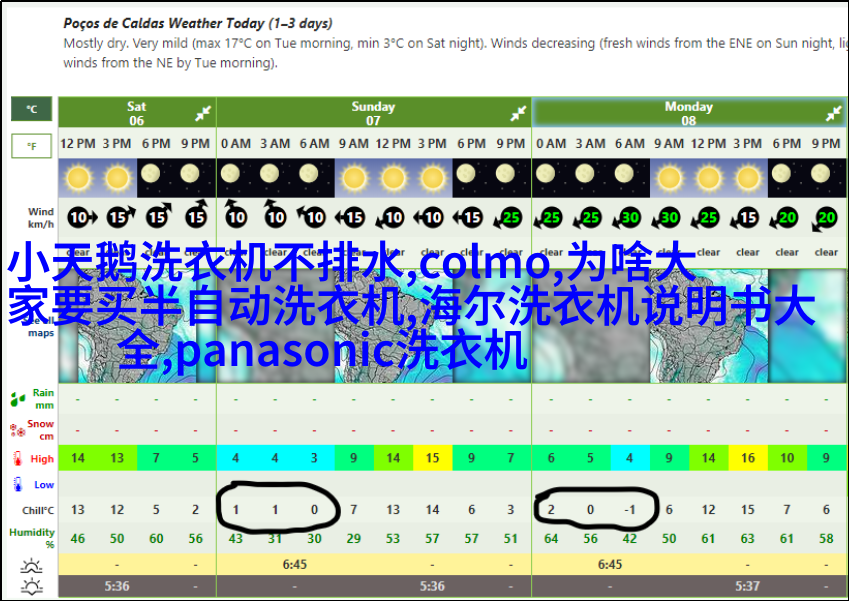Click the Wind km/h row label

(41, 218)
